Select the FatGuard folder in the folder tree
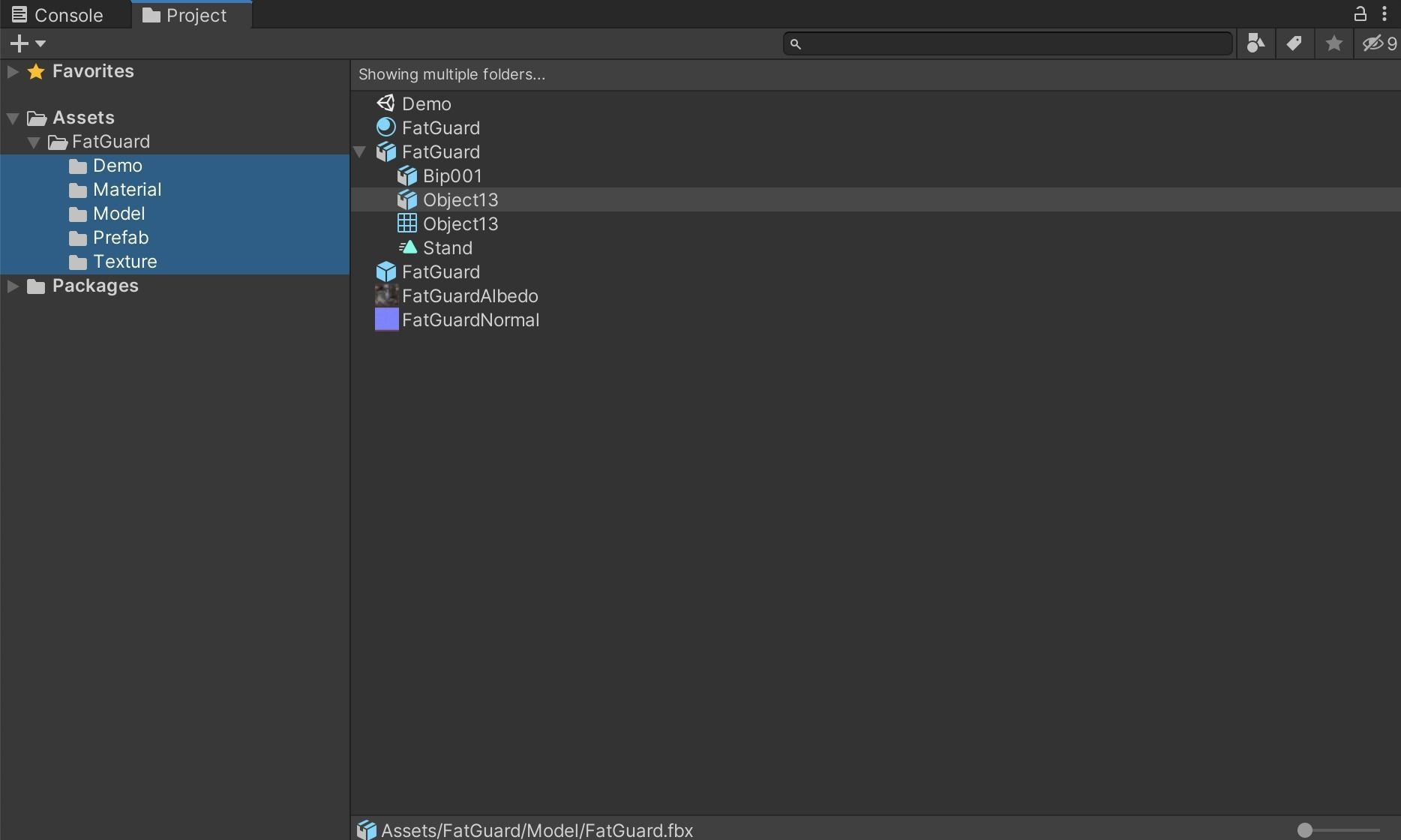Screen dimensions: 1401x840 coord(175,142)
